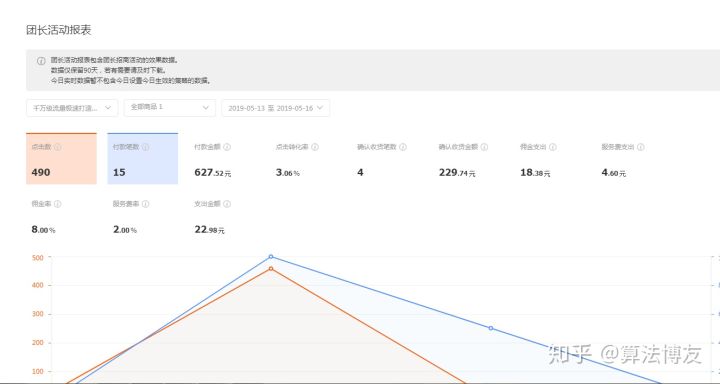The image size is (720, 384).
Task: Click the 300 label on chart axis
Action: (x=38, y=315)
